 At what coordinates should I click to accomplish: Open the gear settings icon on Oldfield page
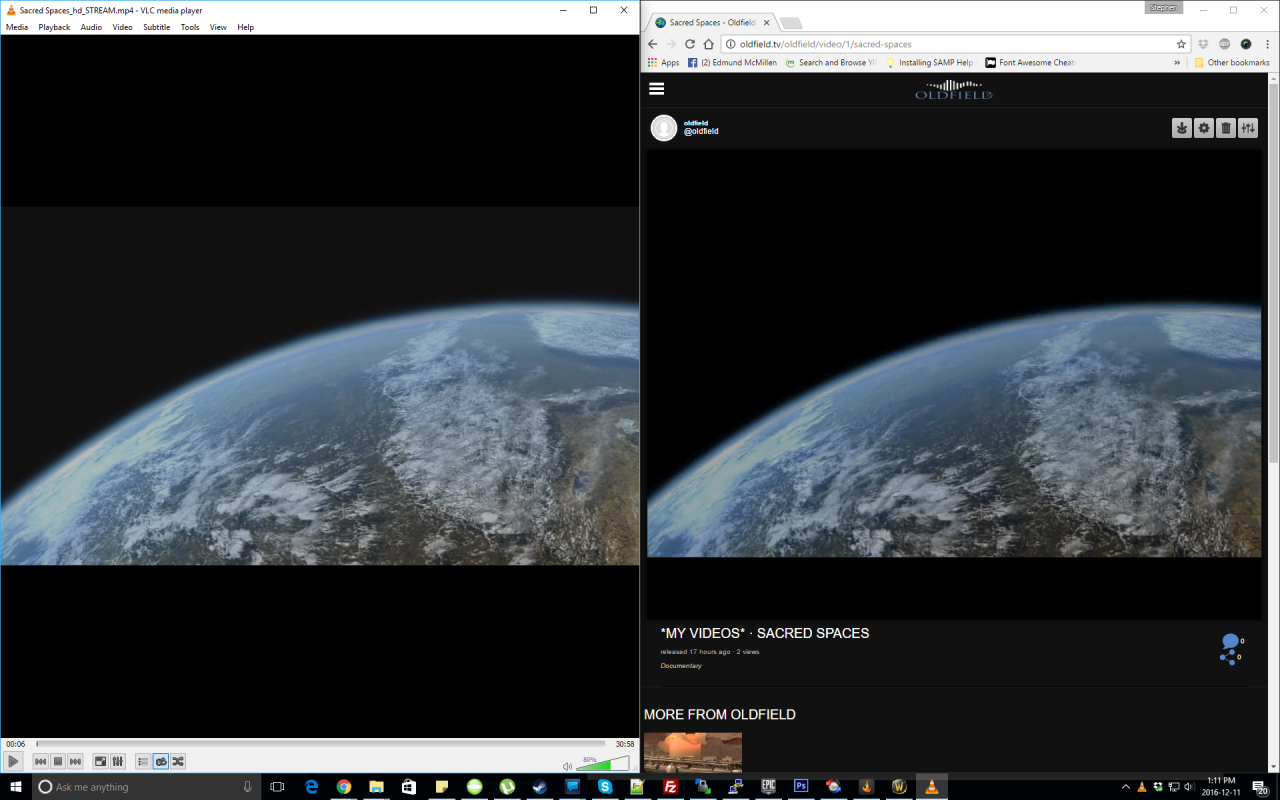(1204, 128)
